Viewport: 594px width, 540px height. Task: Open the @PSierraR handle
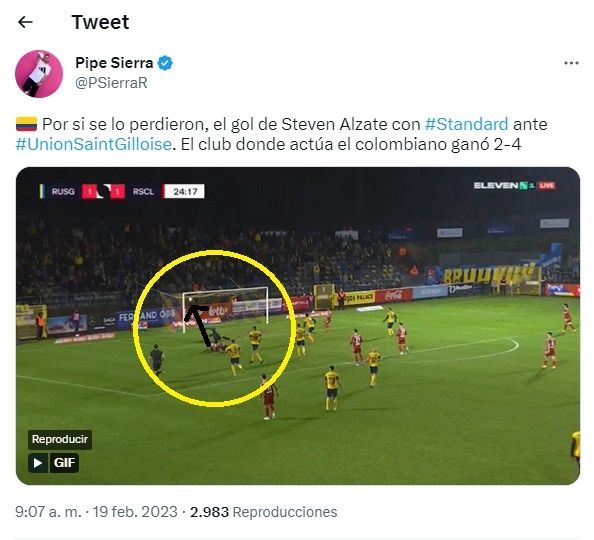click(x=111, y=83)
